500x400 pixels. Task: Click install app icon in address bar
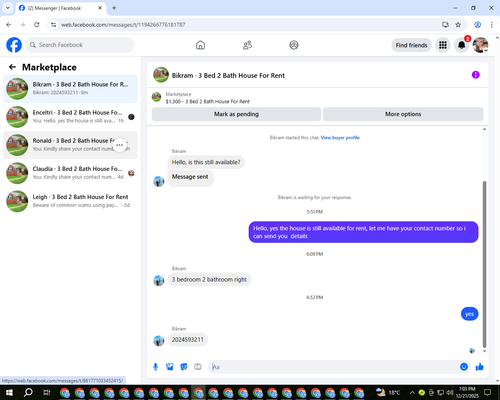[x=445, y=25]
